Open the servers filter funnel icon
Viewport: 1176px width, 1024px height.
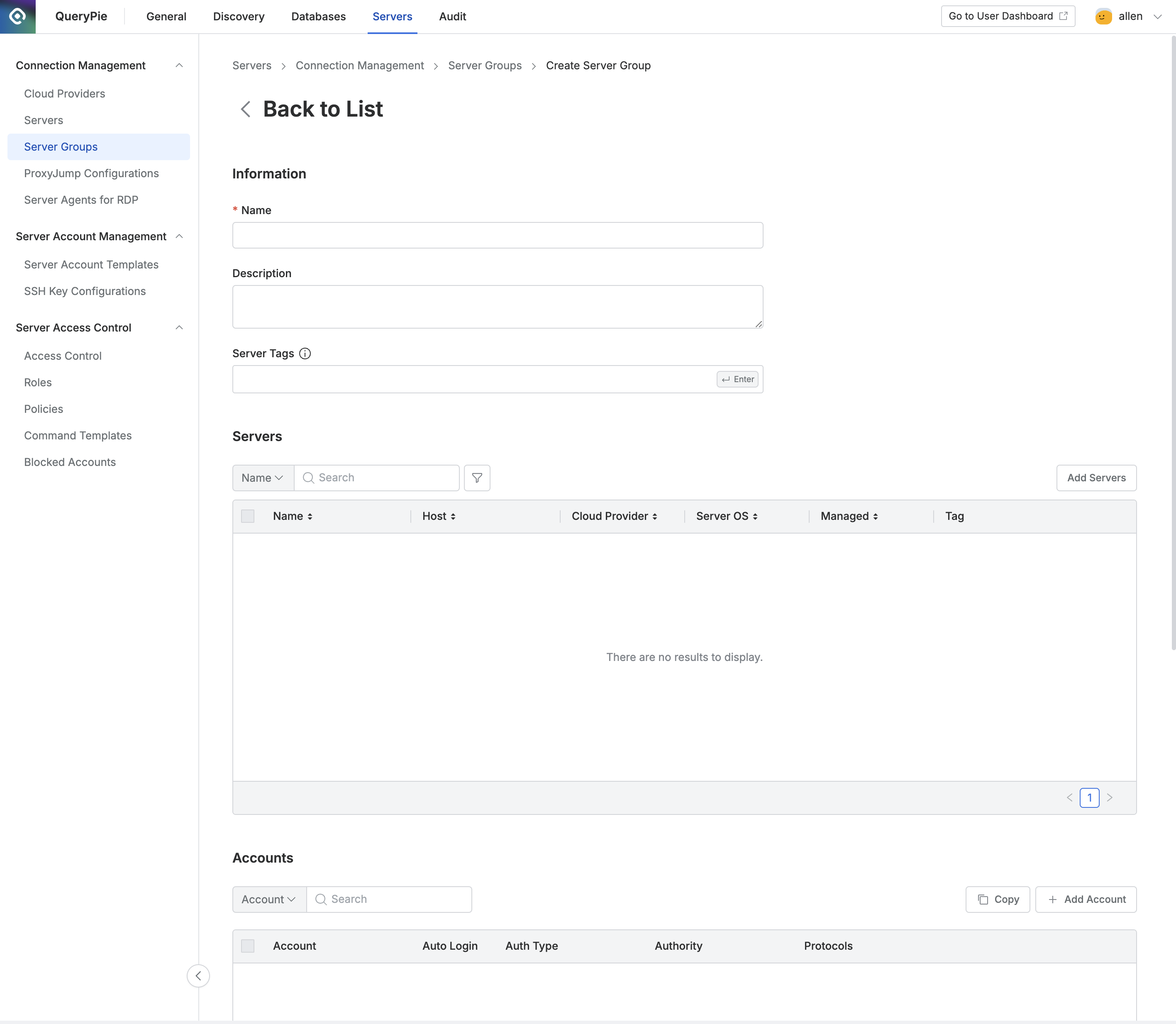click(477, 478)
